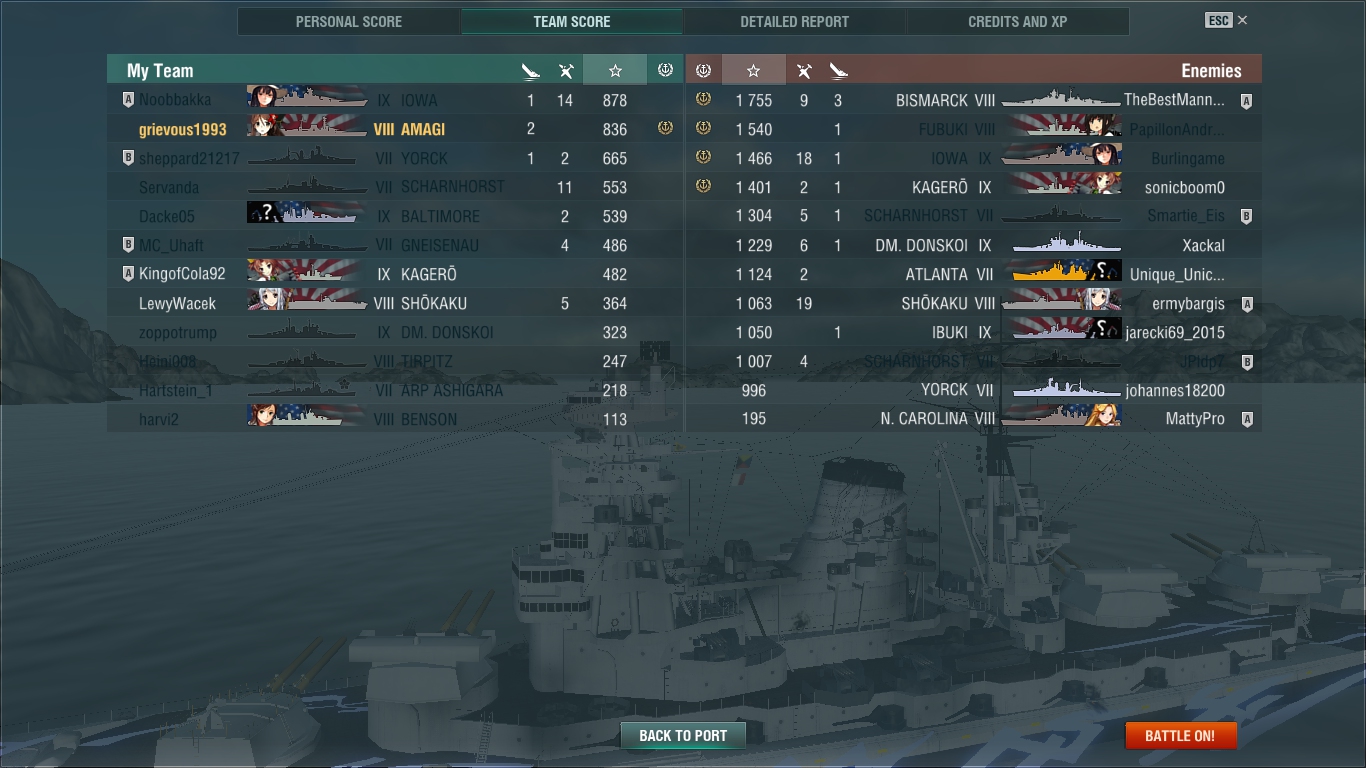Image resolution: width=1366 pixels, height=768 pixels.
Task: Sort Enemies by aircraft shot down icon
Action: [803, 70]
